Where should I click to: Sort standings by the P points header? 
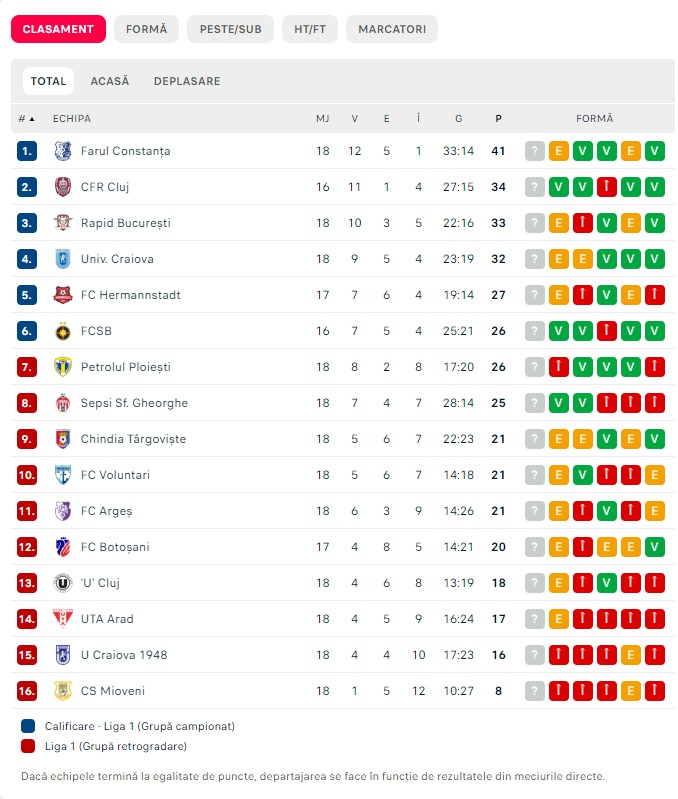tap(498, 119)
